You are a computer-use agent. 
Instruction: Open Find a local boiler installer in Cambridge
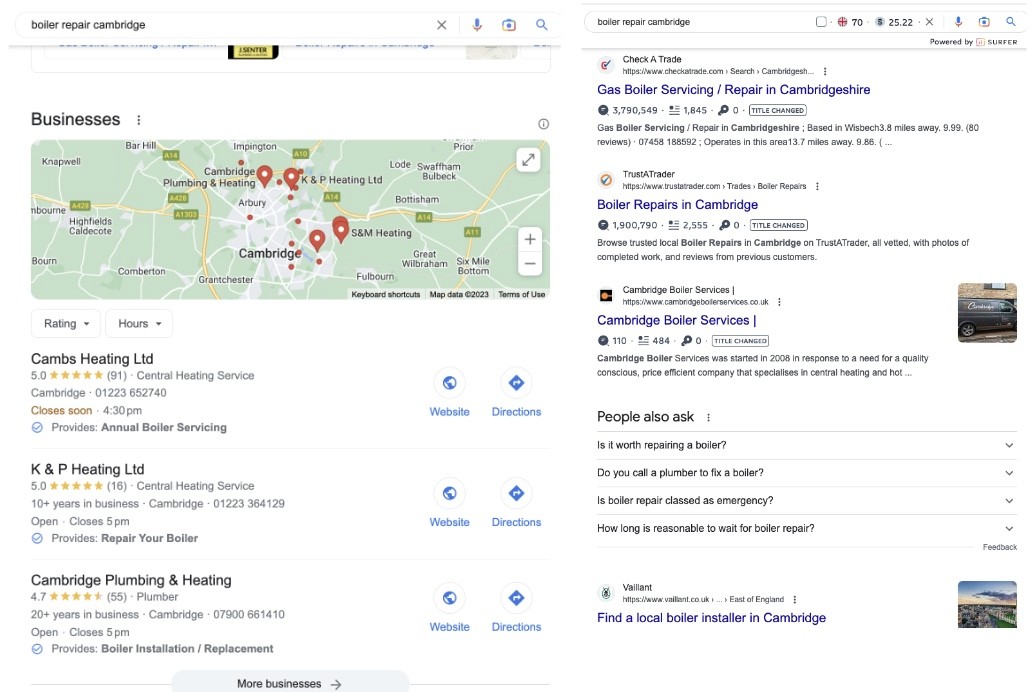tap(711, 618)
